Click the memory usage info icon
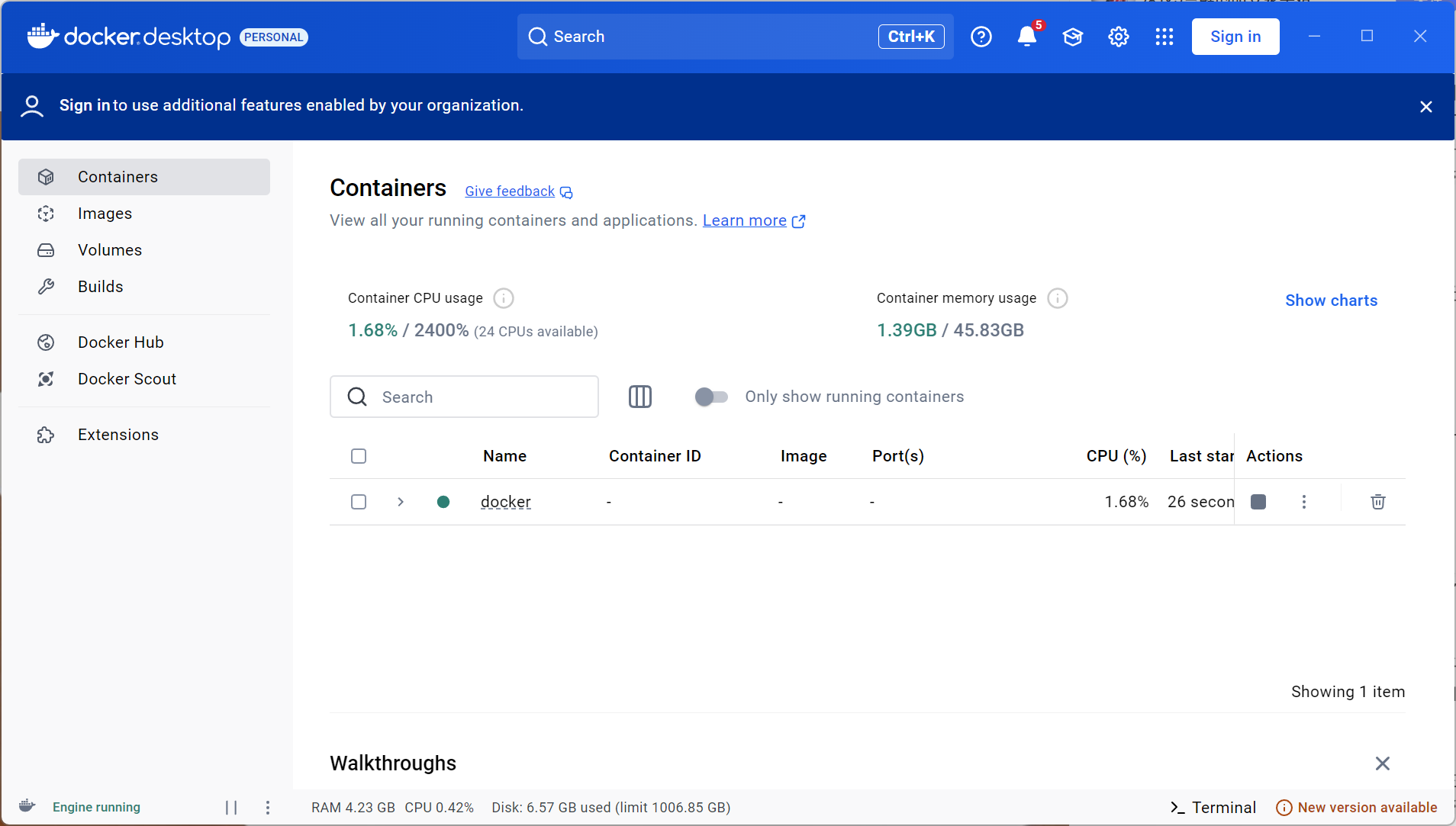The image size is (1456, 826). 1058,298
